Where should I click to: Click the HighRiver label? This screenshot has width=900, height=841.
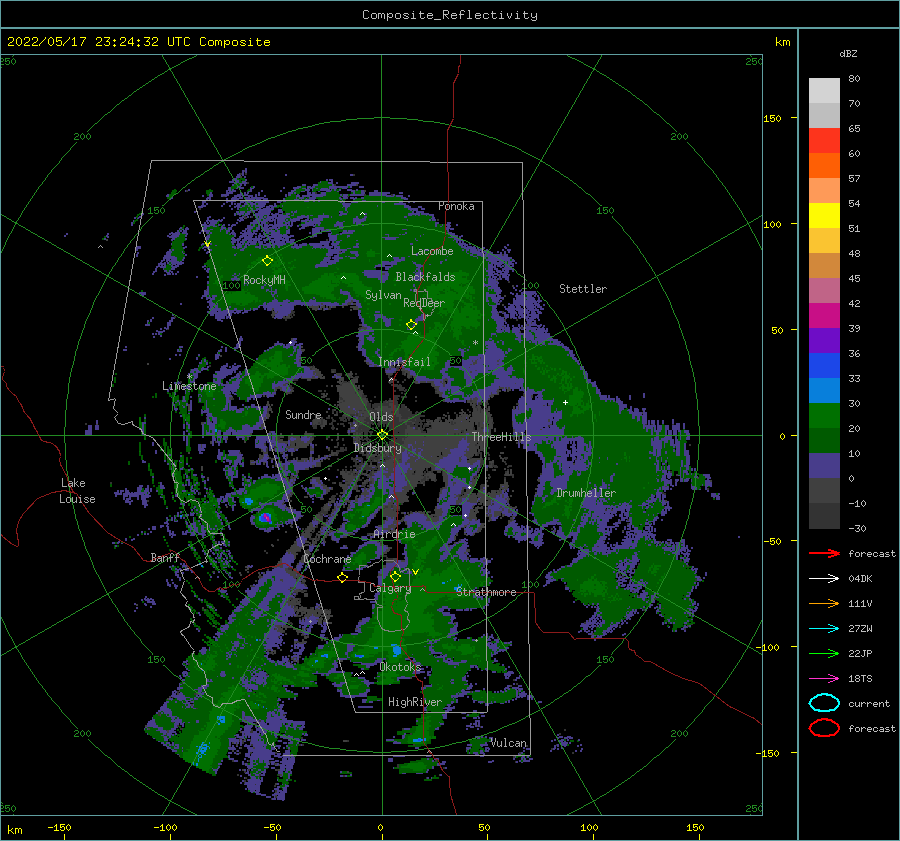tap(414, 702)
